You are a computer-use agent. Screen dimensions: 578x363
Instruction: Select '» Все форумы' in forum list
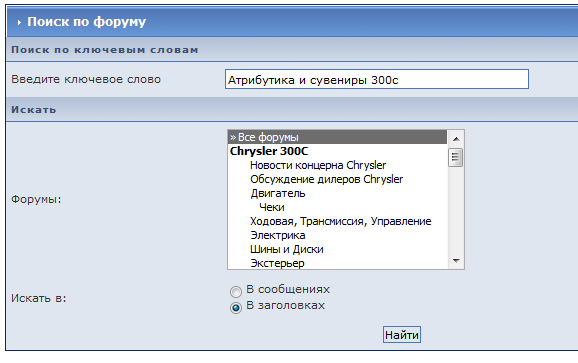click(x=337, y=137)
